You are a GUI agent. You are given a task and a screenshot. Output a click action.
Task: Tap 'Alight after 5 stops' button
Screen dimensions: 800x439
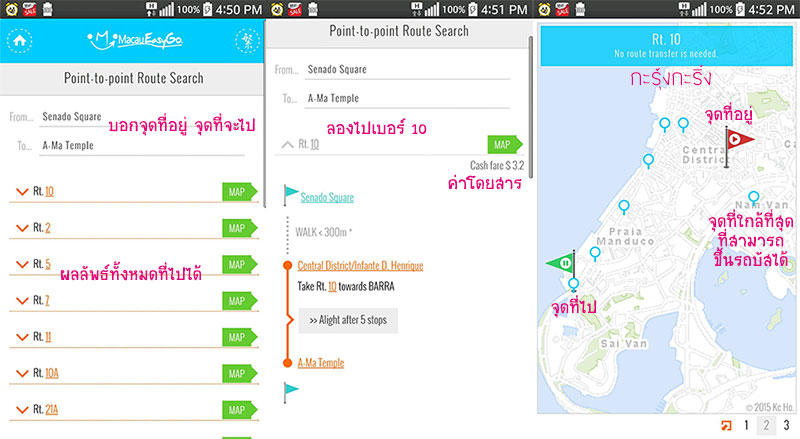click(x=348, y=321)
